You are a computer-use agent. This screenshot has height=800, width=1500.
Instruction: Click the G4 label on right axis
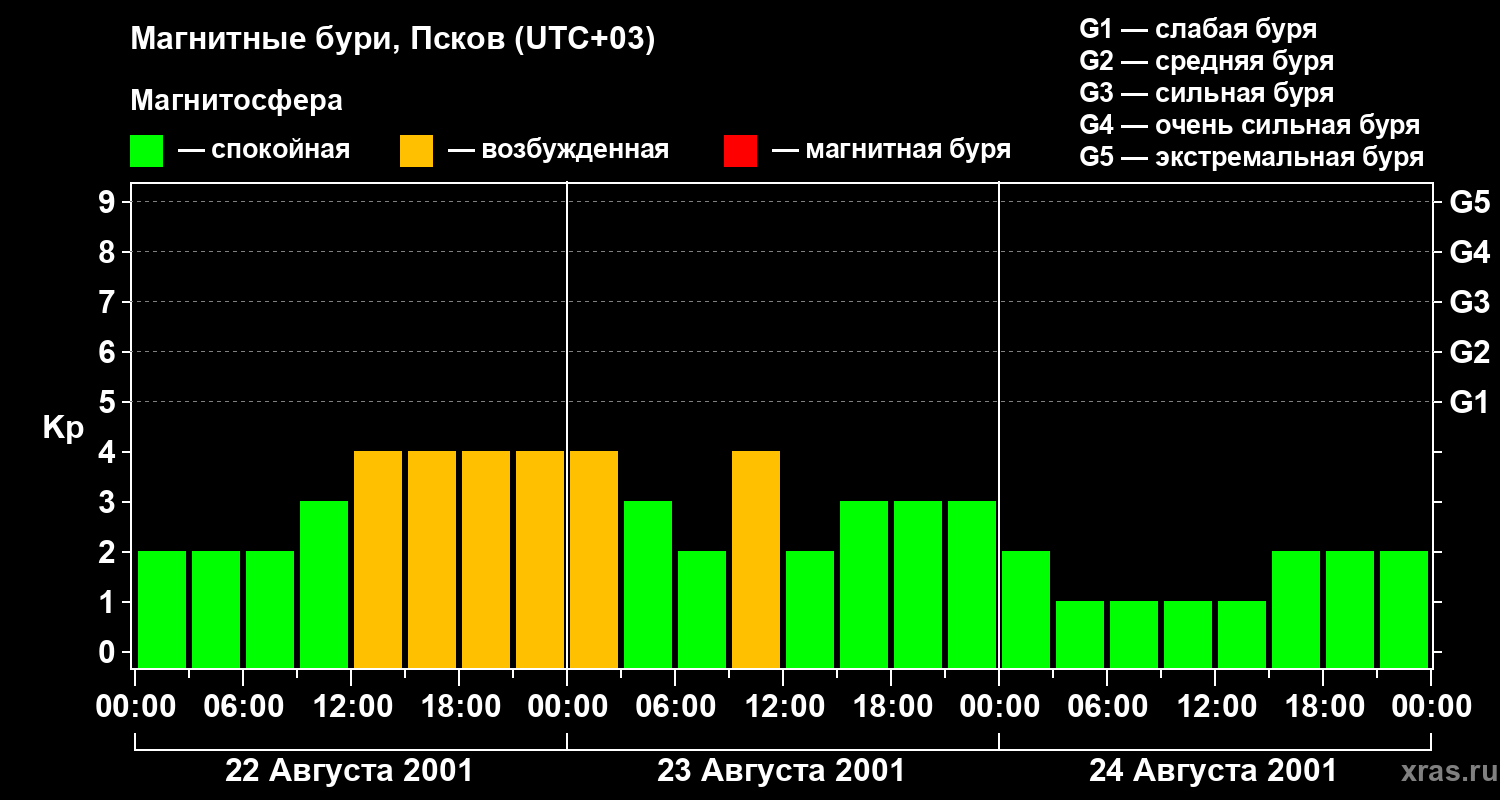(1469, 252)
